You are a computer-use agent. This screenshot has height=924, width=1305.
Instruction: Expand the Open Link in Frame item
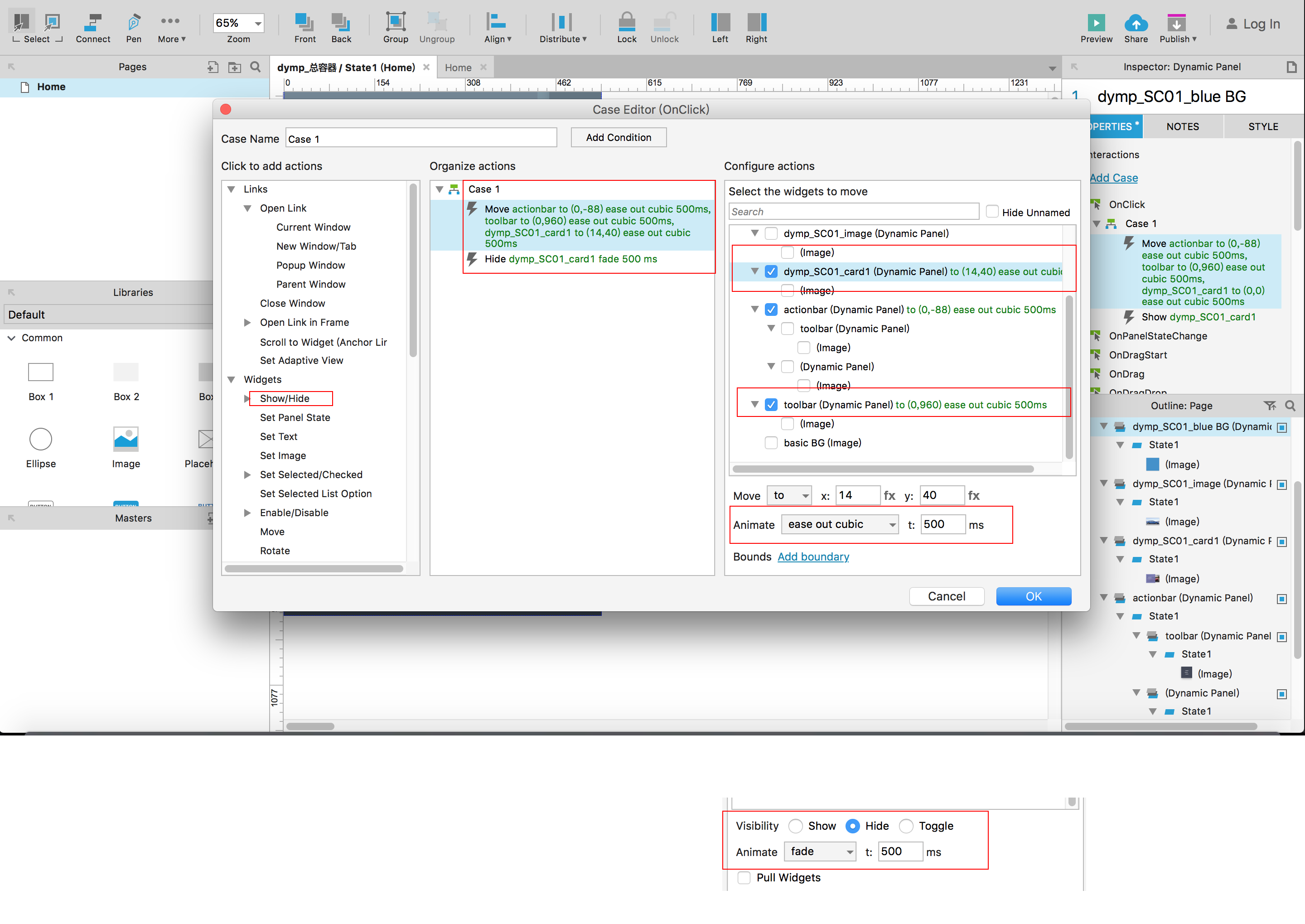247,323
